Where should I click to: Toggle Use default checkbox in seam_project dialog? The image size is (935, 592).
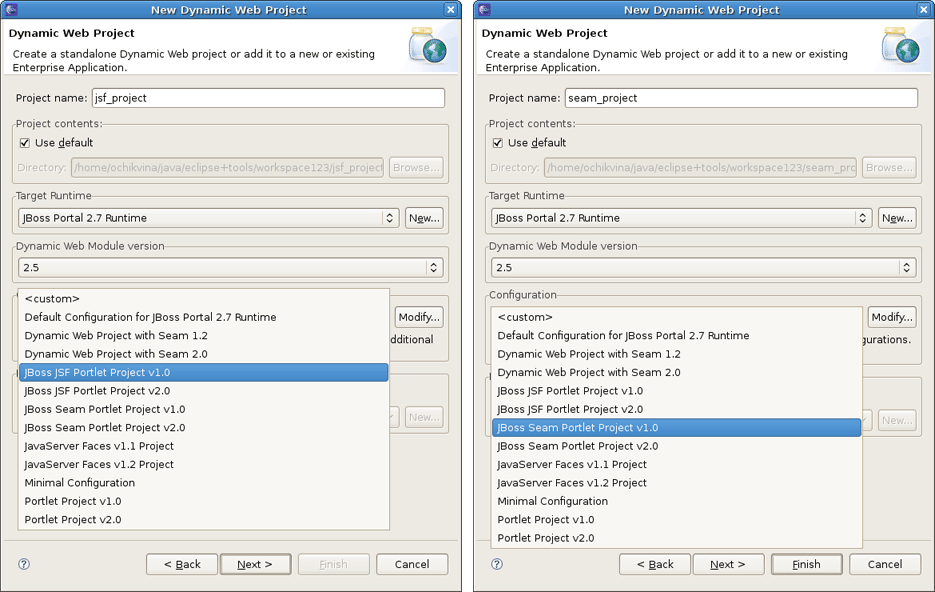tap(498, 143)
